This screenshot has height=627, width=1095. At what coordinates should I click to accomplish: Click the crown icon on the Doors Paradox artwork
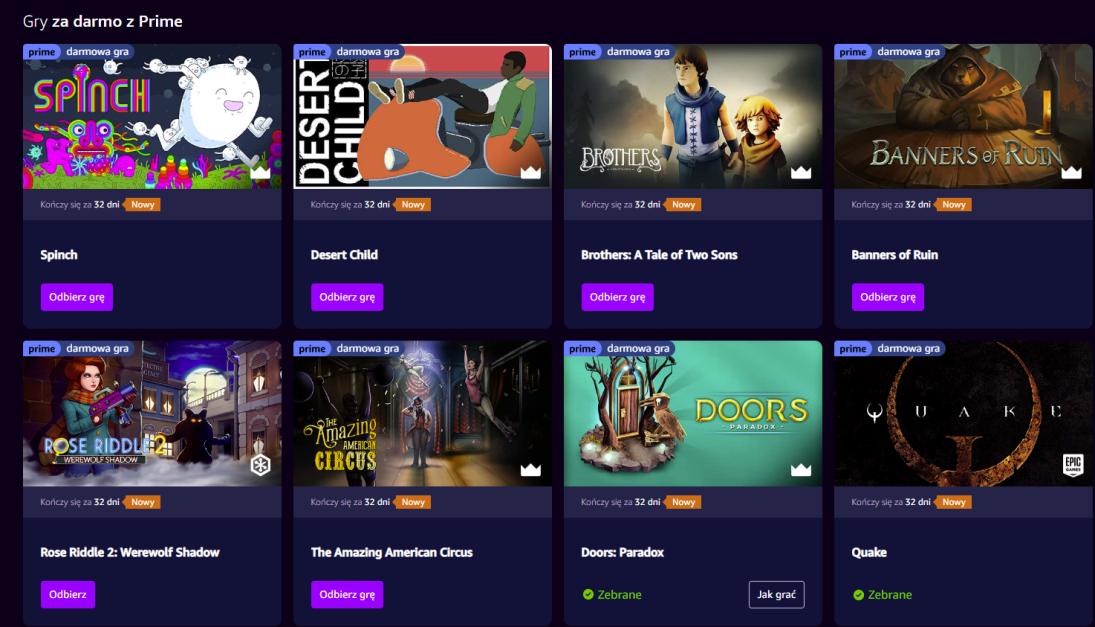[x=801, y=469]
